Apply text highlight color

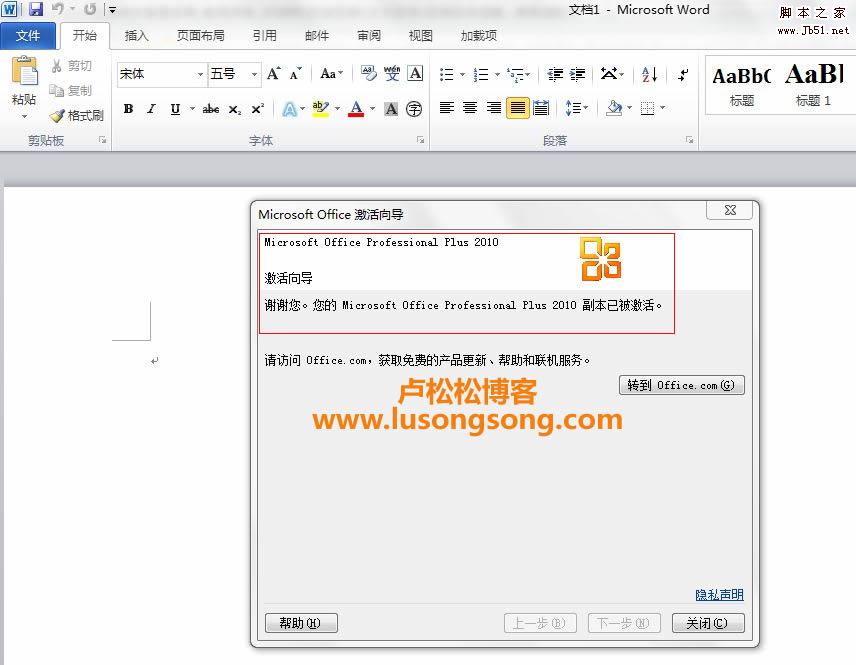tap(318, 108)
